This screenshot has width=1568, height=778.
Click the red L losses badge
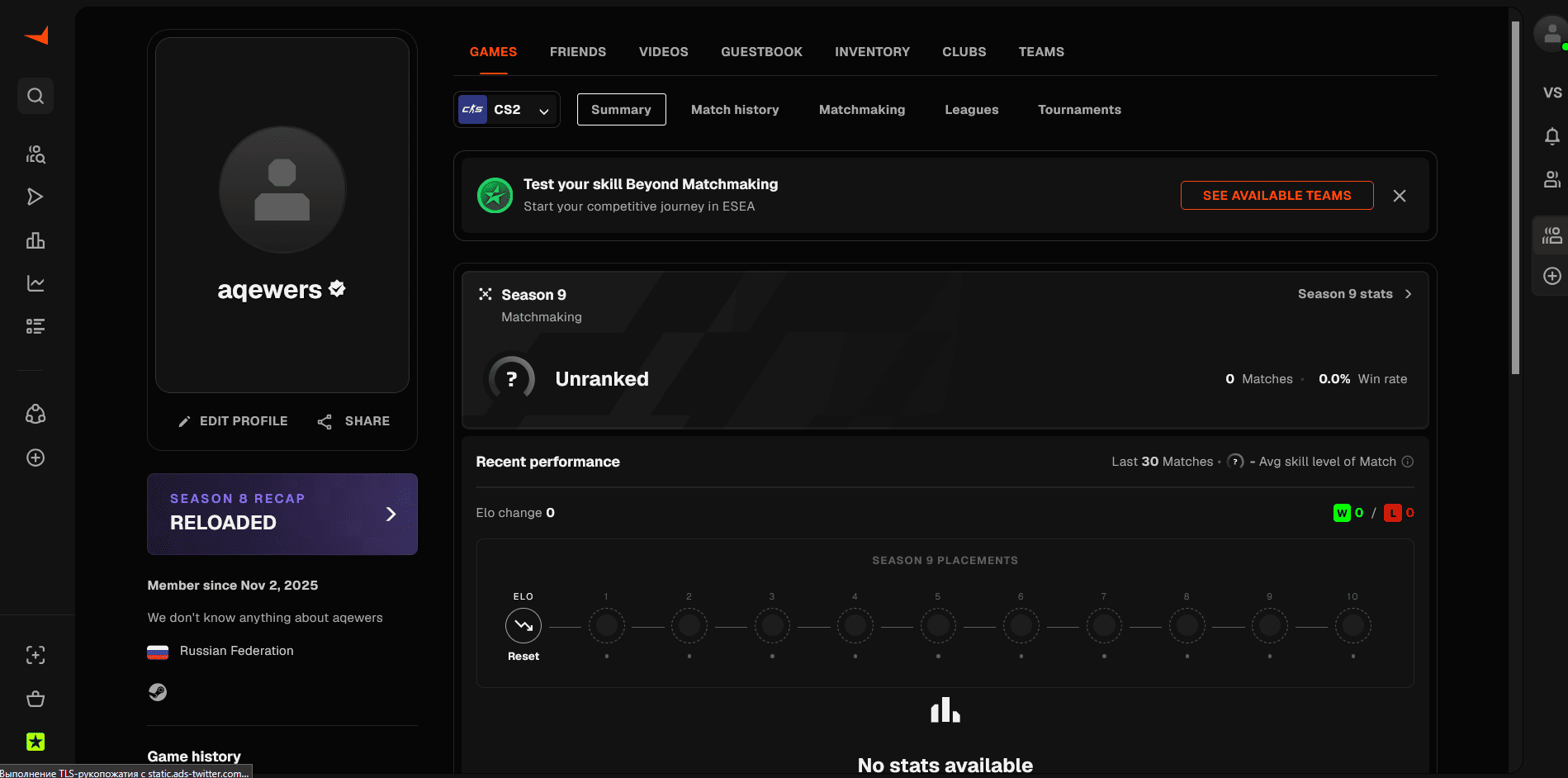tap(1393, 513)
